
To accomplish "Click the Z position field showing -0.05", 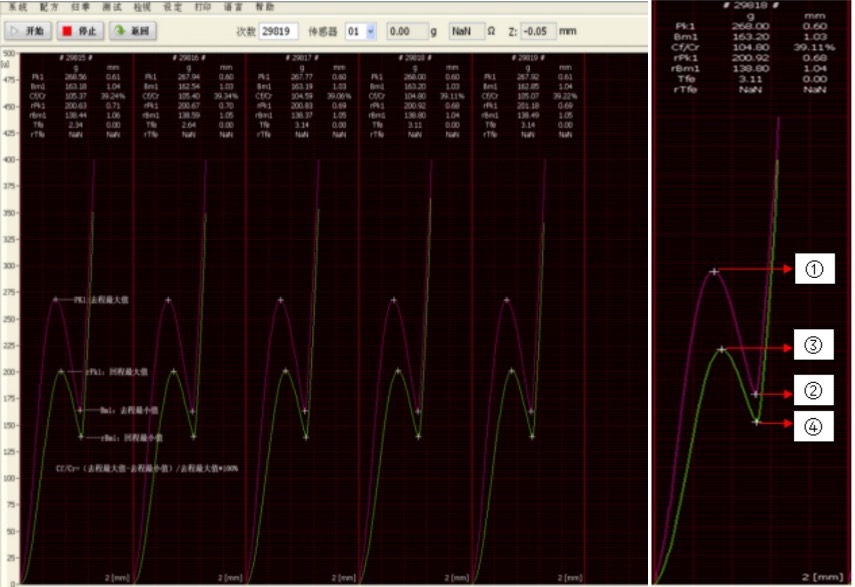I will pyautogui.click(x=538, y=31).
